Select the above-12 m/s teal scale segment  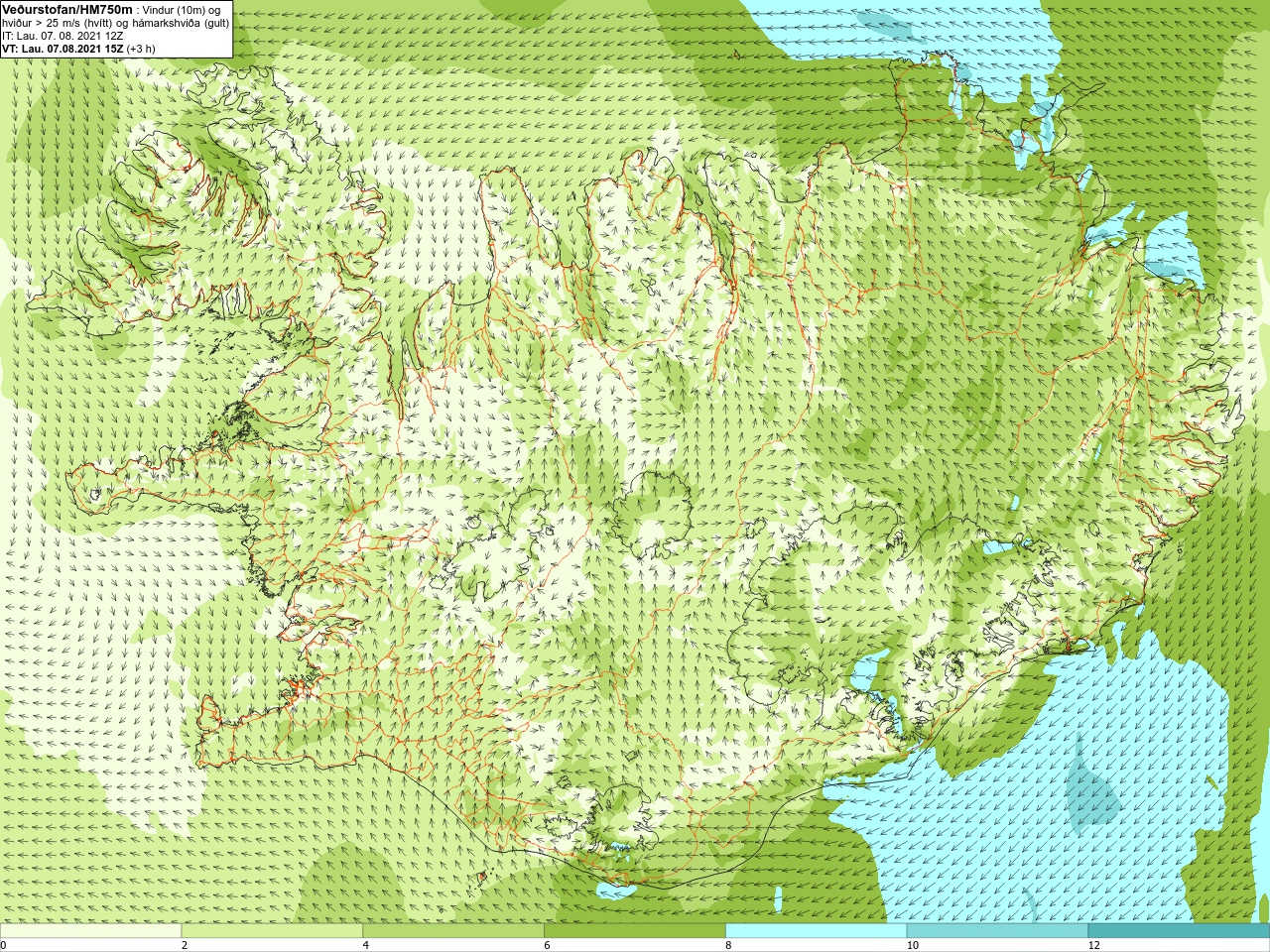point(1179,931)
